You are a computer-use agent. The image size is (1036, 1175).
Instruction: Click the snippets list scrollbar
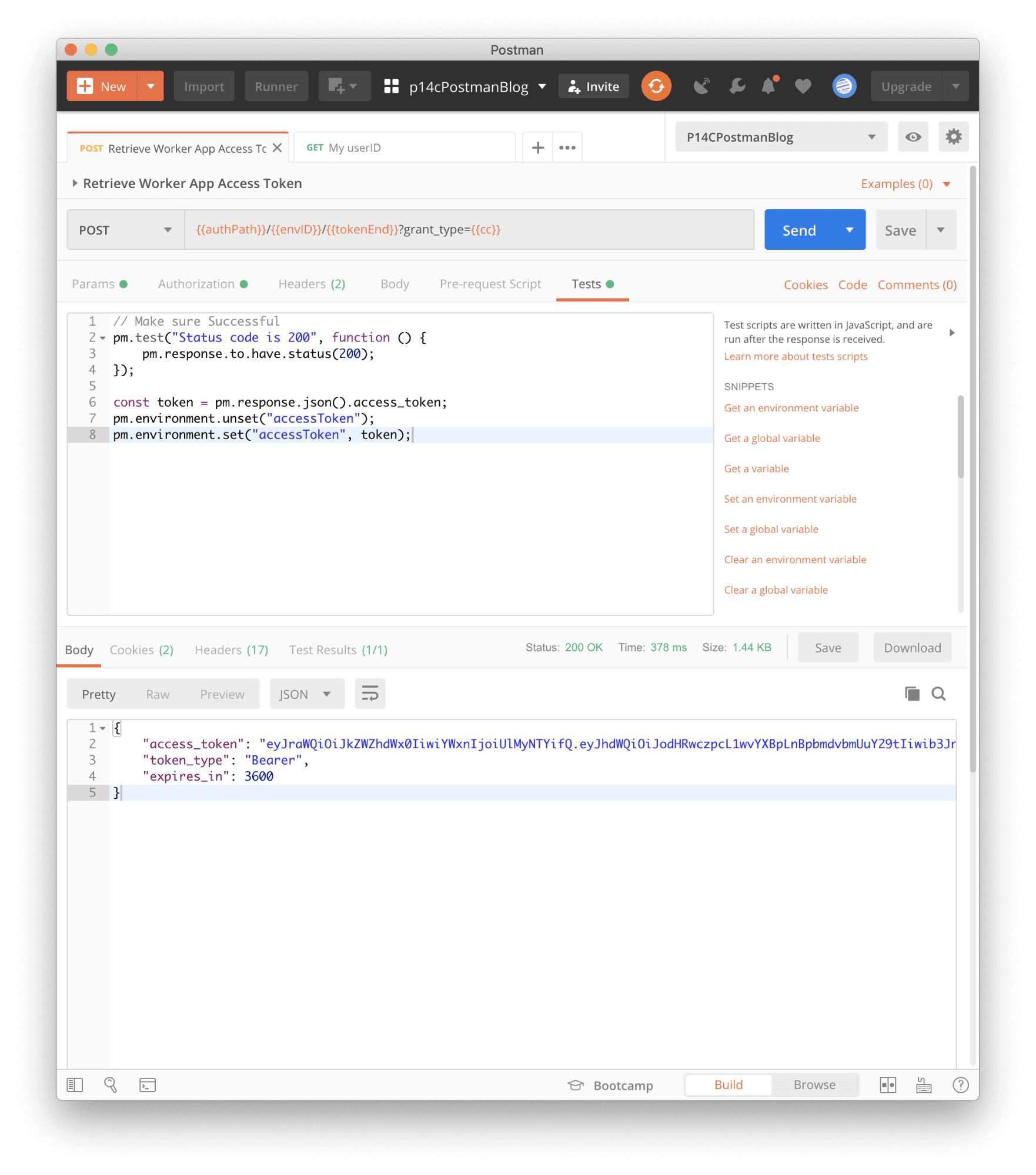point(961,437)
